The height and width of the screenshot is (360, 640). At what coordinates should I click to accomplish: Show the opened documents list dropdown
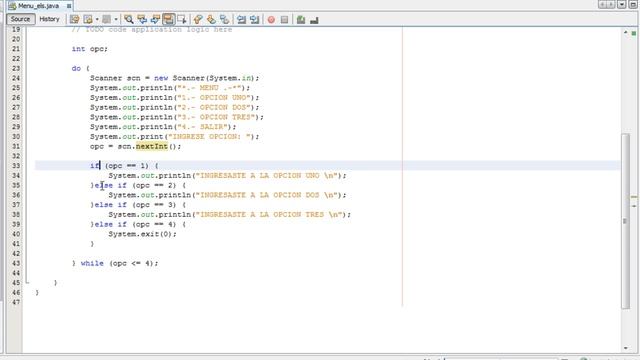pos(622,4)
